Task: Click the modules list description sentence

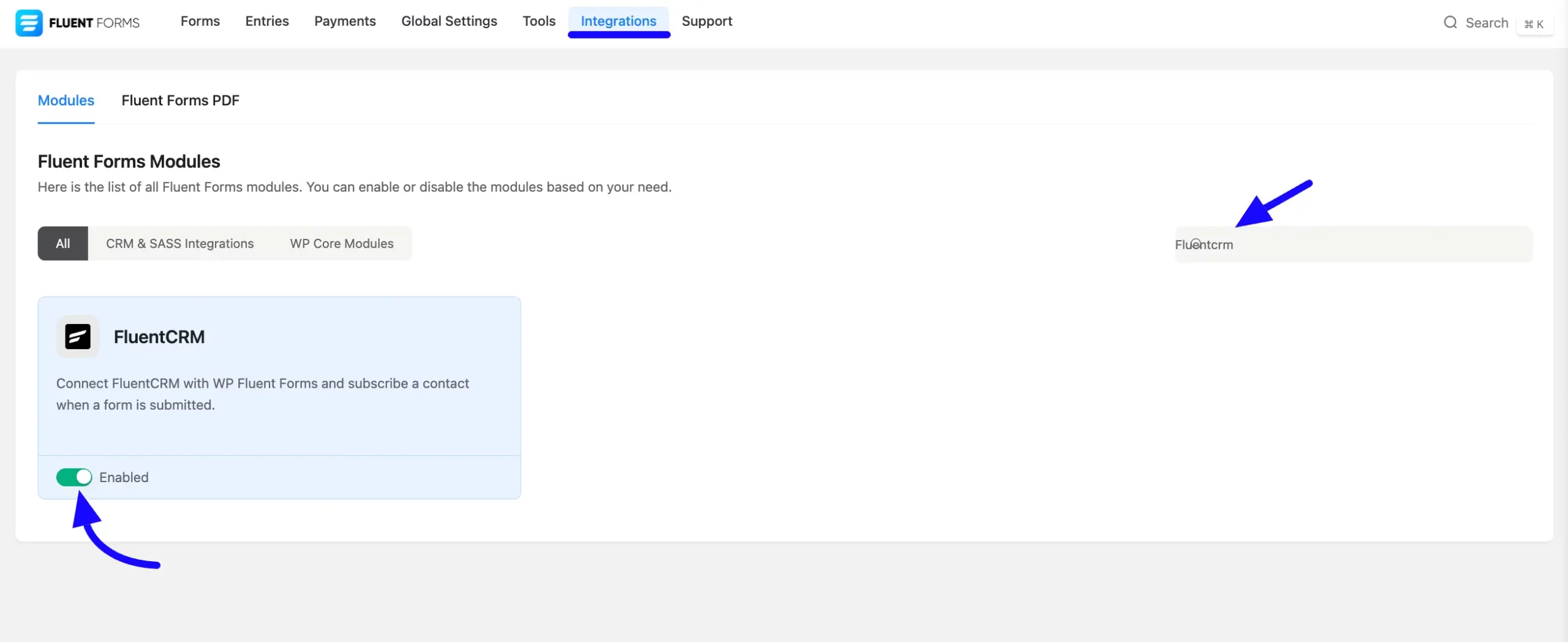Action: 355,187
